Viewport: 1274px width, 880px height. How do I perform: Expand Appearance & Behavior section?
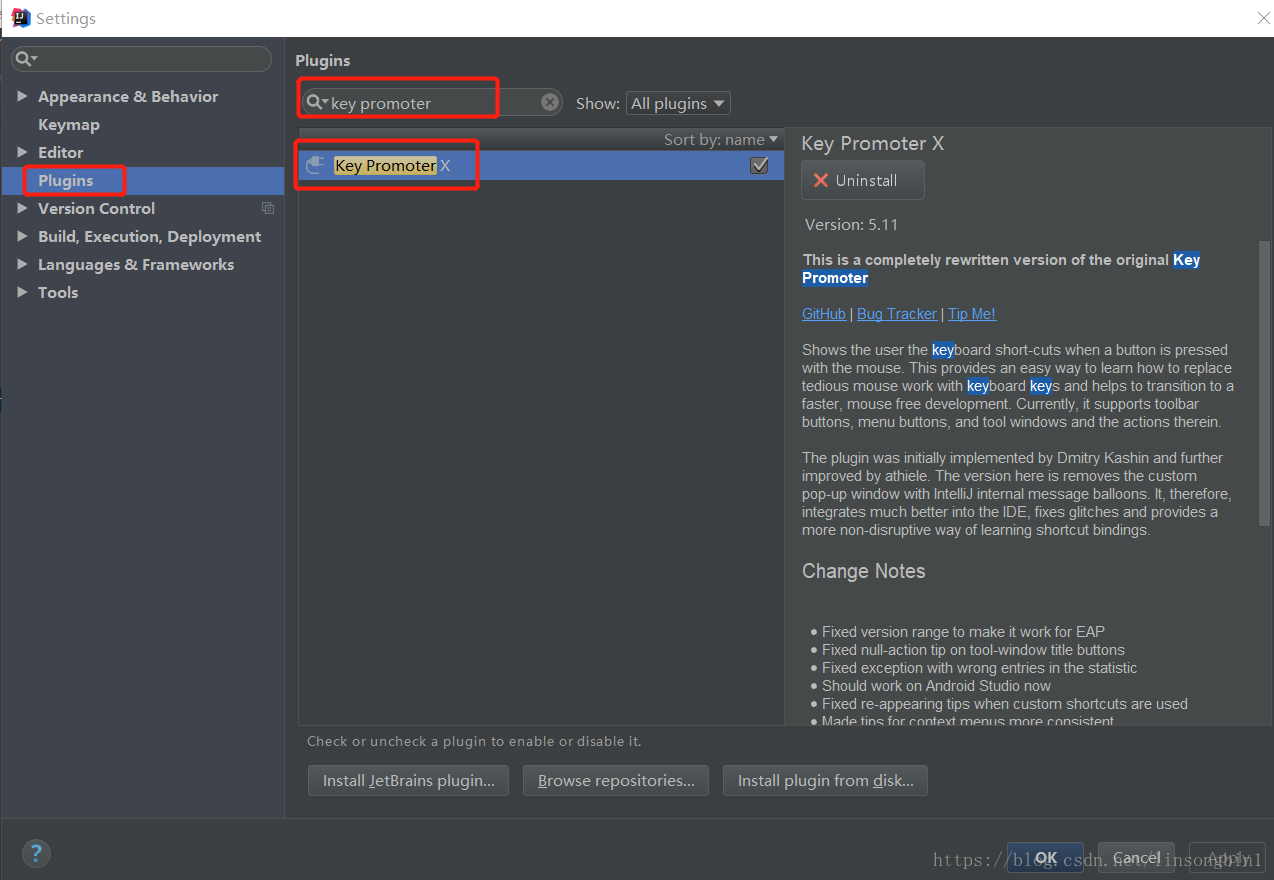pyautogui.click(x=23, y=96)
